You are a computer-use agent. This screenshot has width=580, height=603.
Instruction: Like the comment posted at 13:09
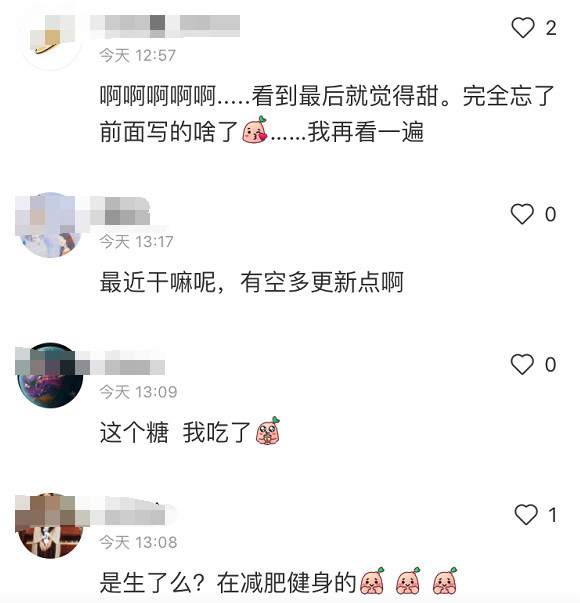(522, 364)
